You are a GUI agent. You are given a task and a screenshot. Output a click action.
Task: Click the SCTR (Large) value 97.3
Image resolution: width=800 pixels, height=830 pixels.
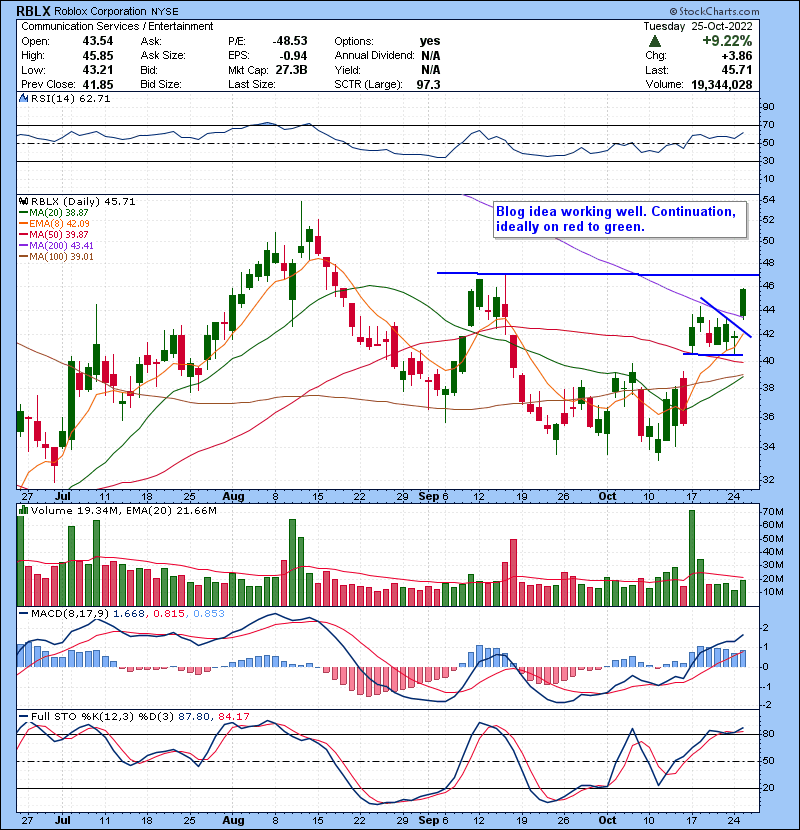(428, 84)
